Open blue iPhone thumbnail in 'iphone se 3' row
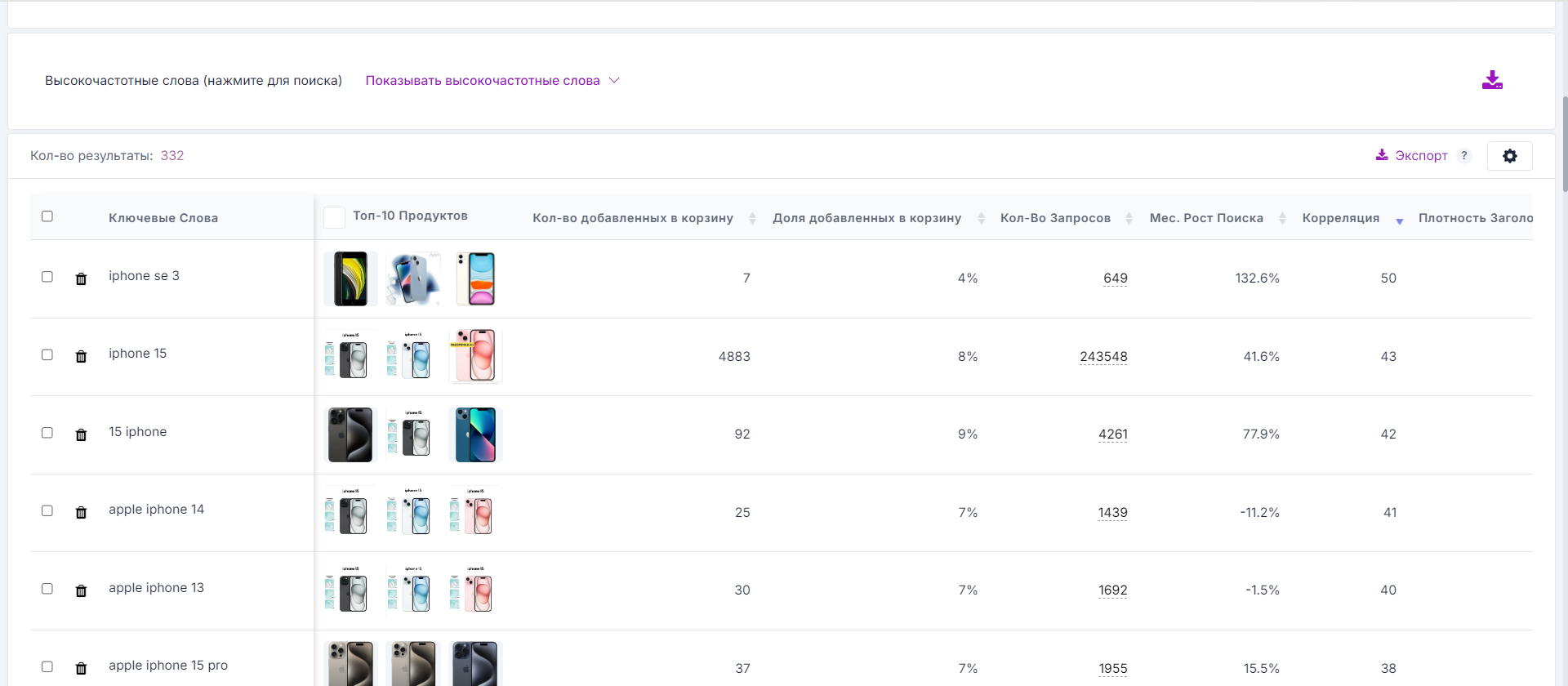Screen dimensions: 1568x686 point(413,278)
